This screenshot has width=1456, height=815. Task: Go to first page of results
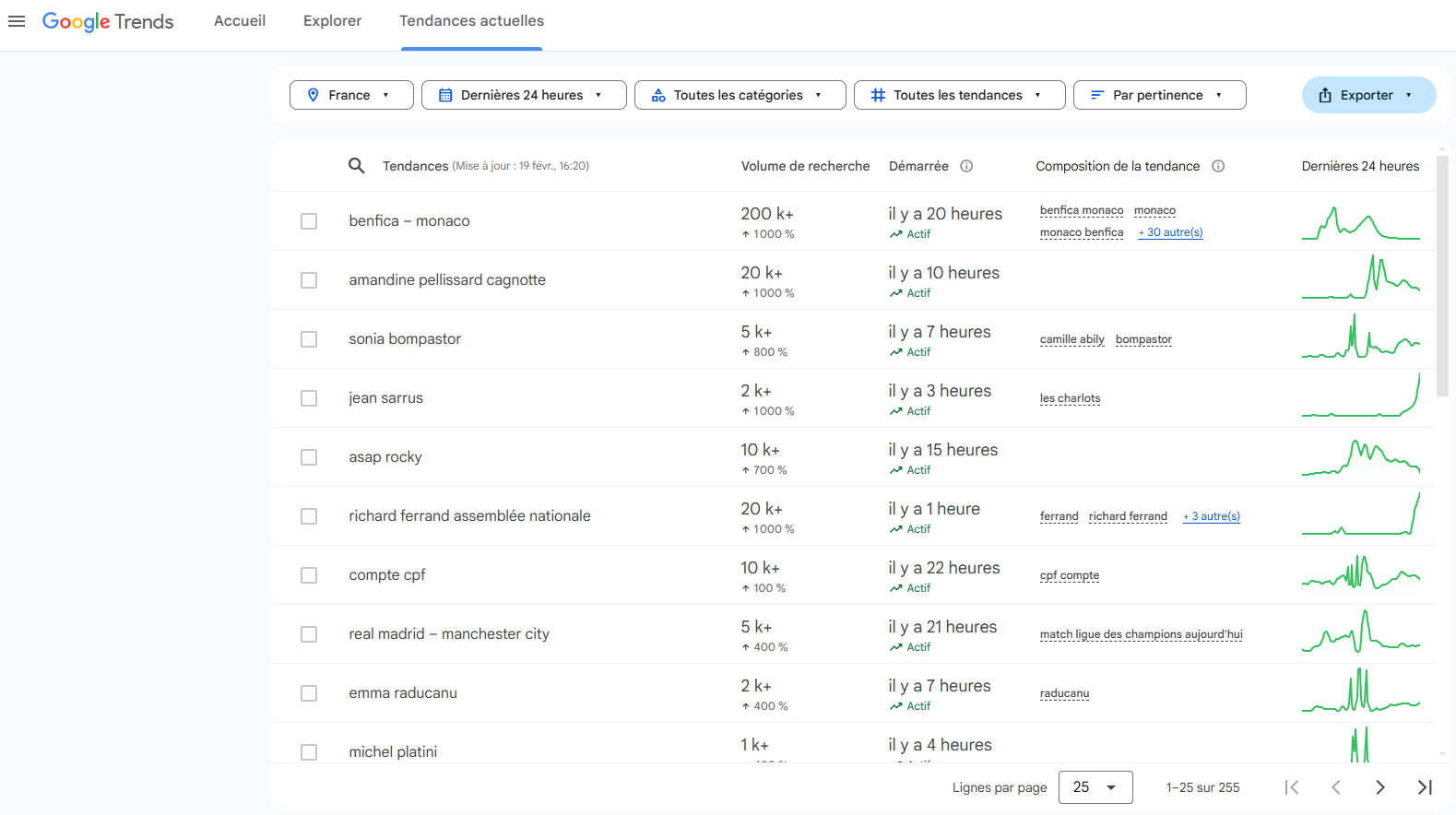coord(1292,787)
